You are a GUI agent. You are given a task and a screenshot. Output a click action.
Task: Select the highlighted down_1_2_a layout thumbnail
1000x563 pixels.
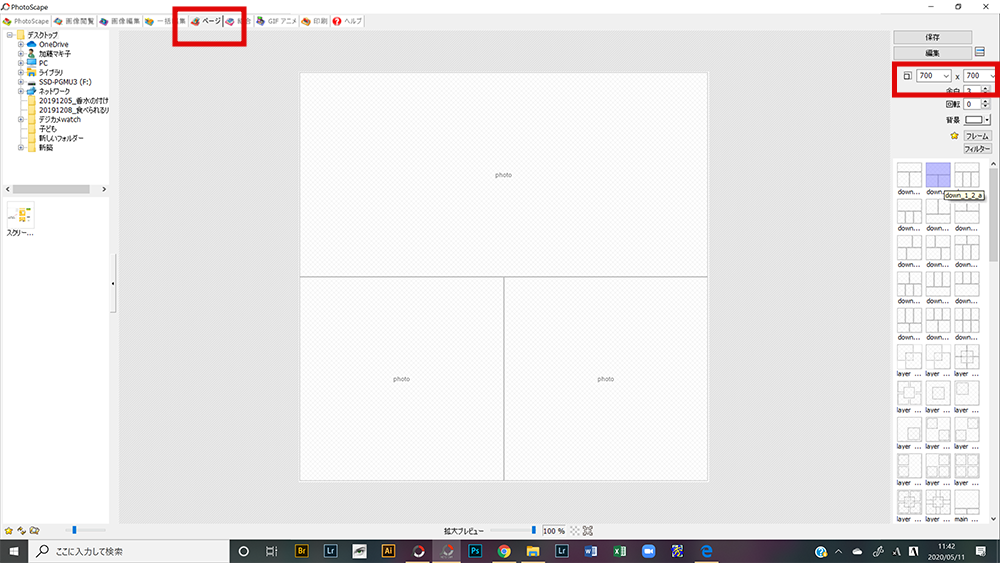938,175
